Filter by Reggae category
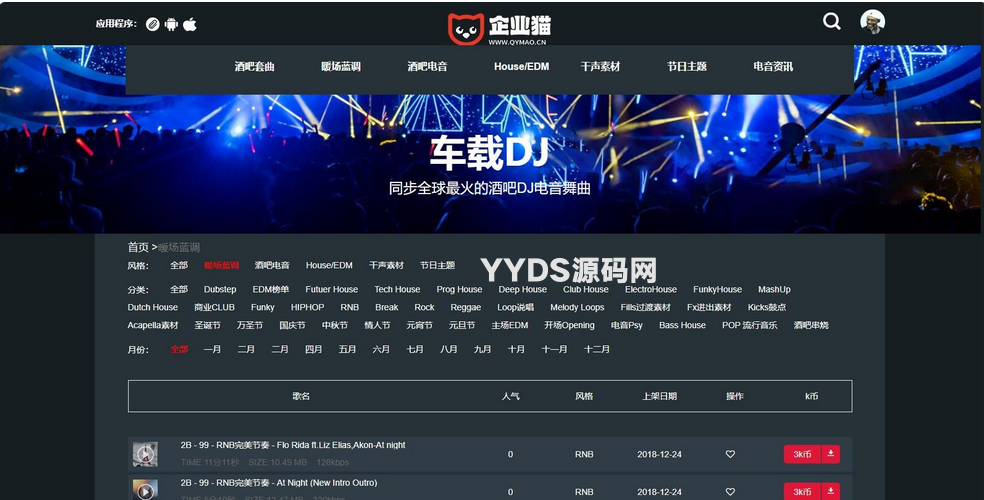This screenshot has height=500, width=984. [x=466, y=307]
